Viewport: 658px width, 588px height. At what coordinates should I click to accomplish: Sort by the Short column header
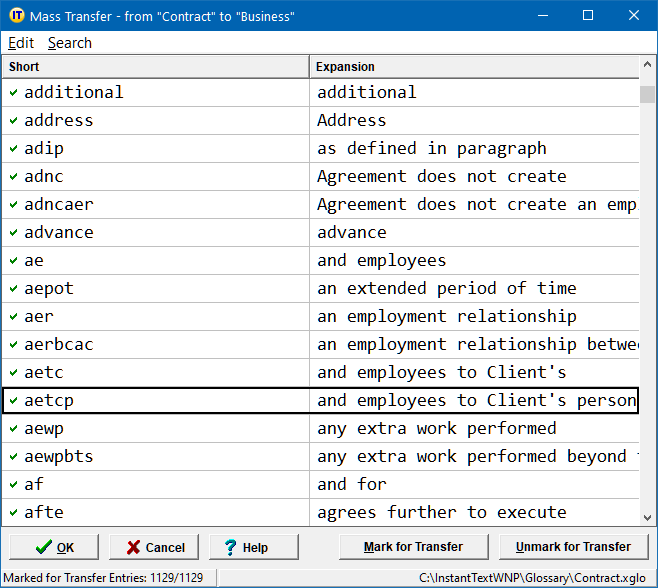tap(155, 67)
